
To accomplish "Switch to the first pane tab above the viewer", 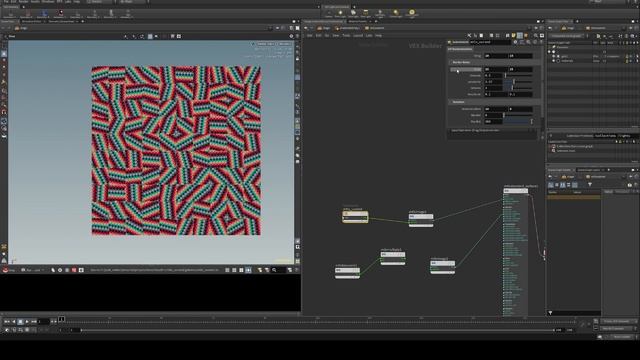I will (x=9, y=21).
